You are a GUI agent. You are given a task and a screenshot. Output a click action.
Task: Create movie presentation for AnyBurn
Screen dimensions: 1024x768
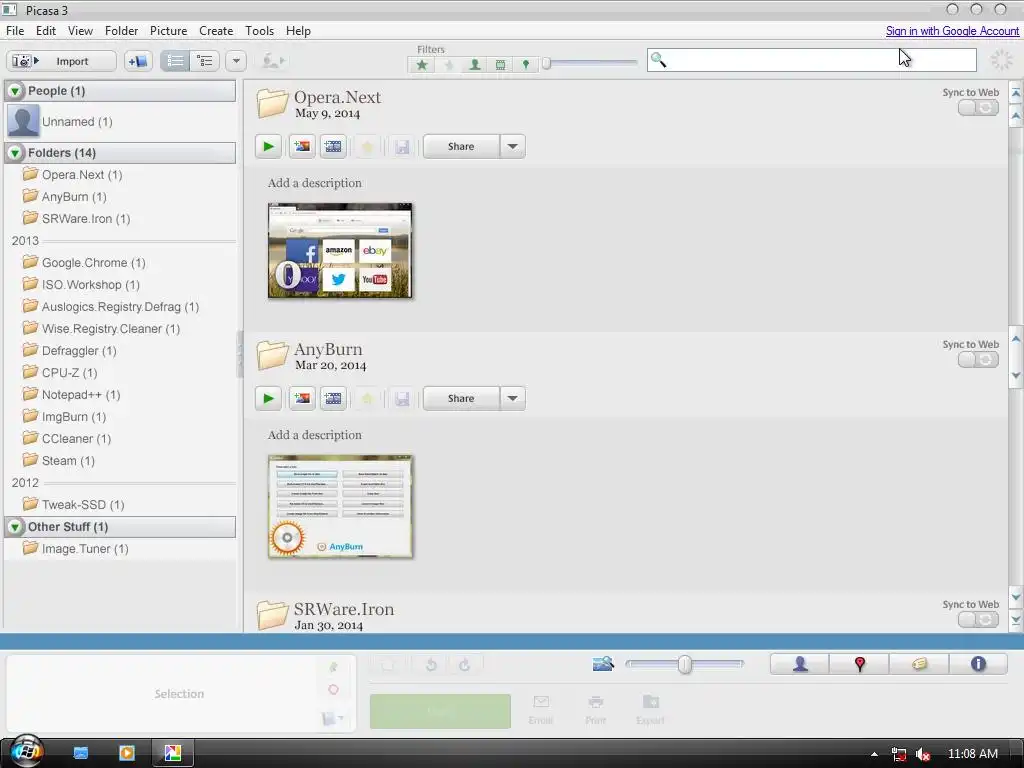[x=333, y=398]
